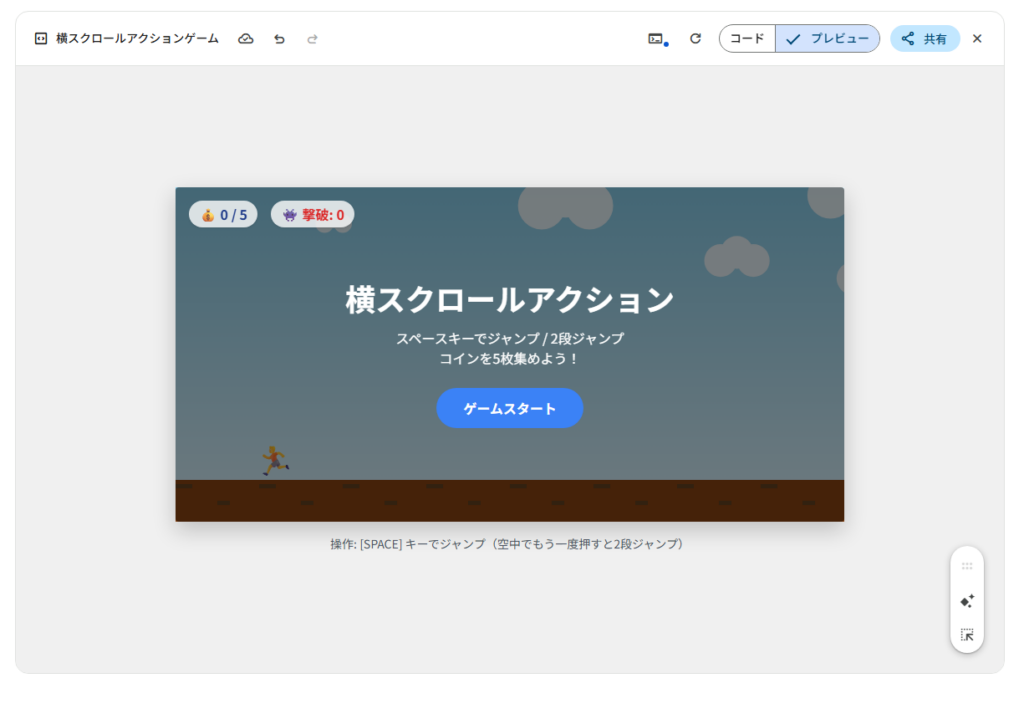Image resolution: width=1024 pixels, height=709 pixels.
Task: Click the sparkle AI edit icon
Action: [966, 601]
